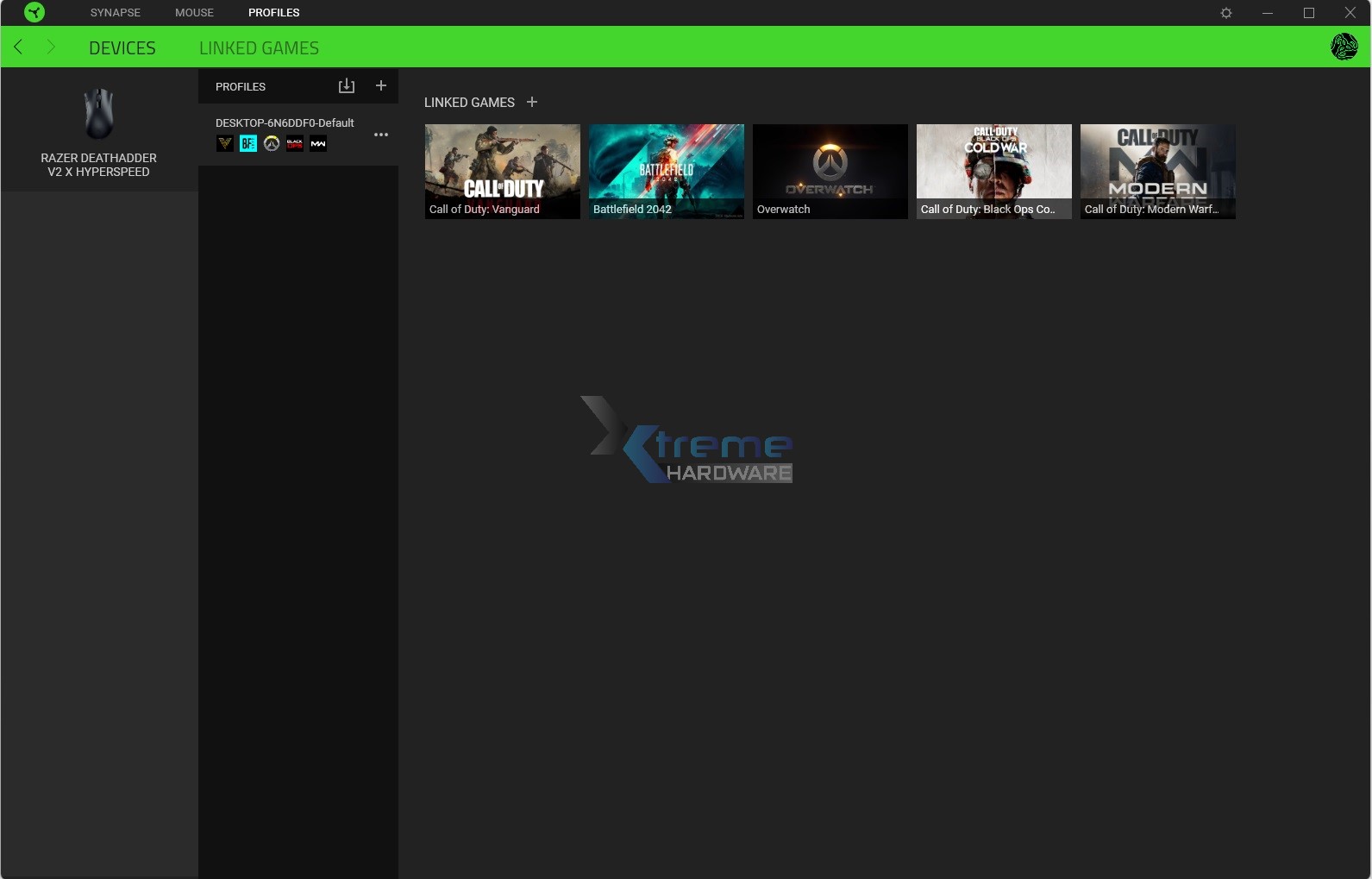Viewport: 1372px width, 879px height.
Task: Click the Razer Synapse logo icon
Action: [x=34, y=12]
